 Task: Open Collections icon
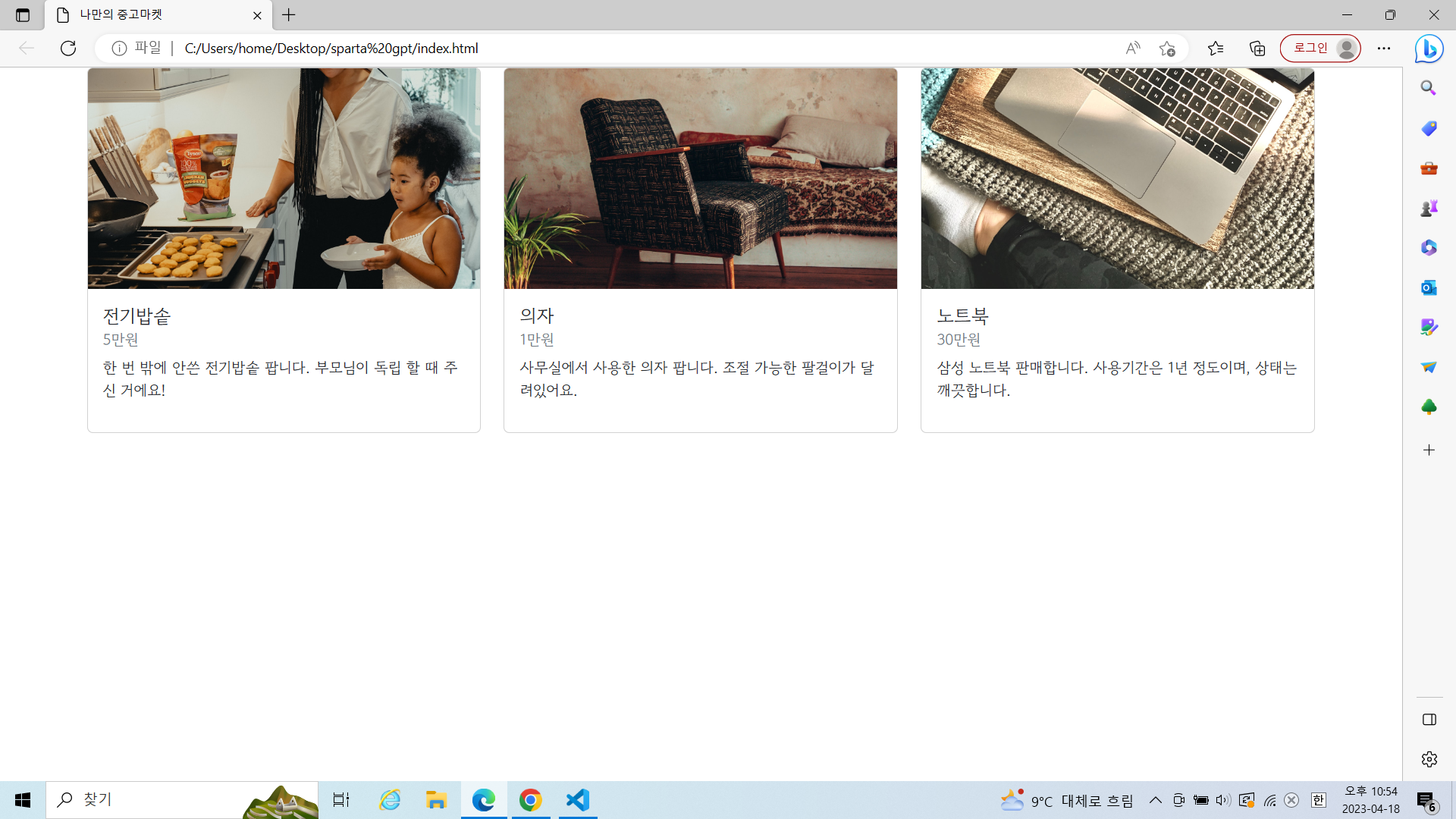click(1257, 49)
